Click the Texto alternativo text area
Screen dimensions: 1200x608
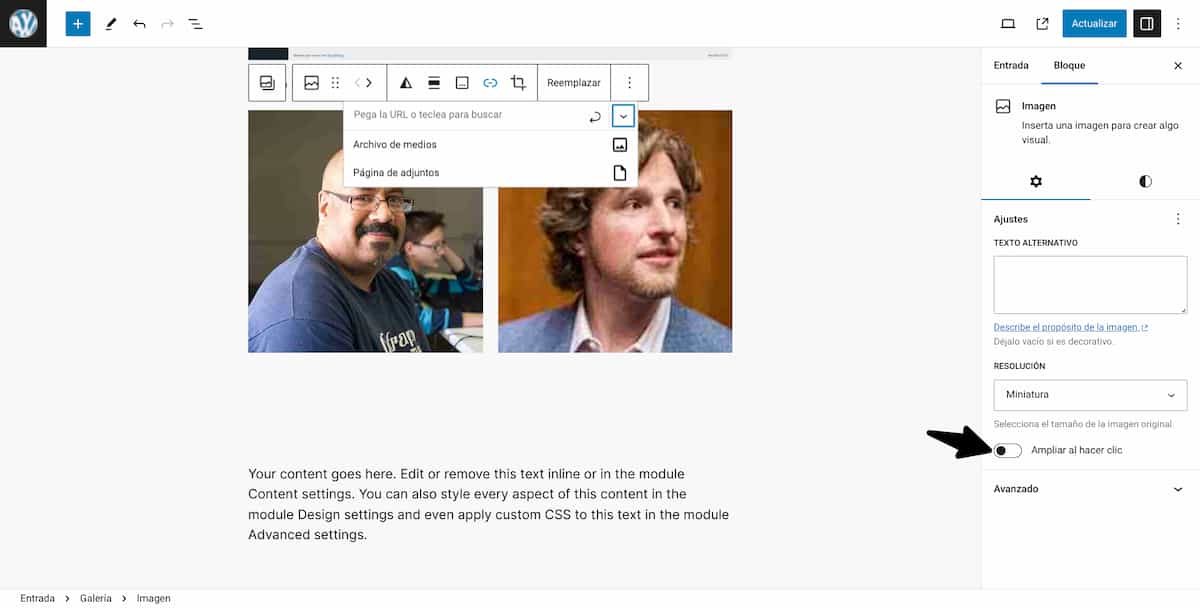(x=1090, y=284)
